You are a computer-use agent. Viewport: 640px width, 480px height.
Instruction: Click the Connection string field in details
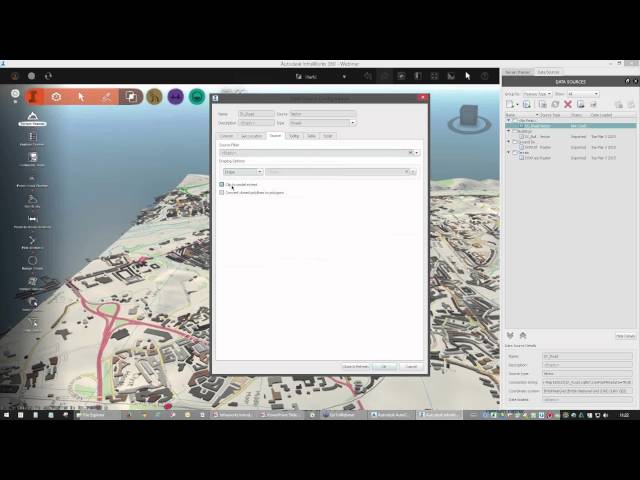(587, 382)
